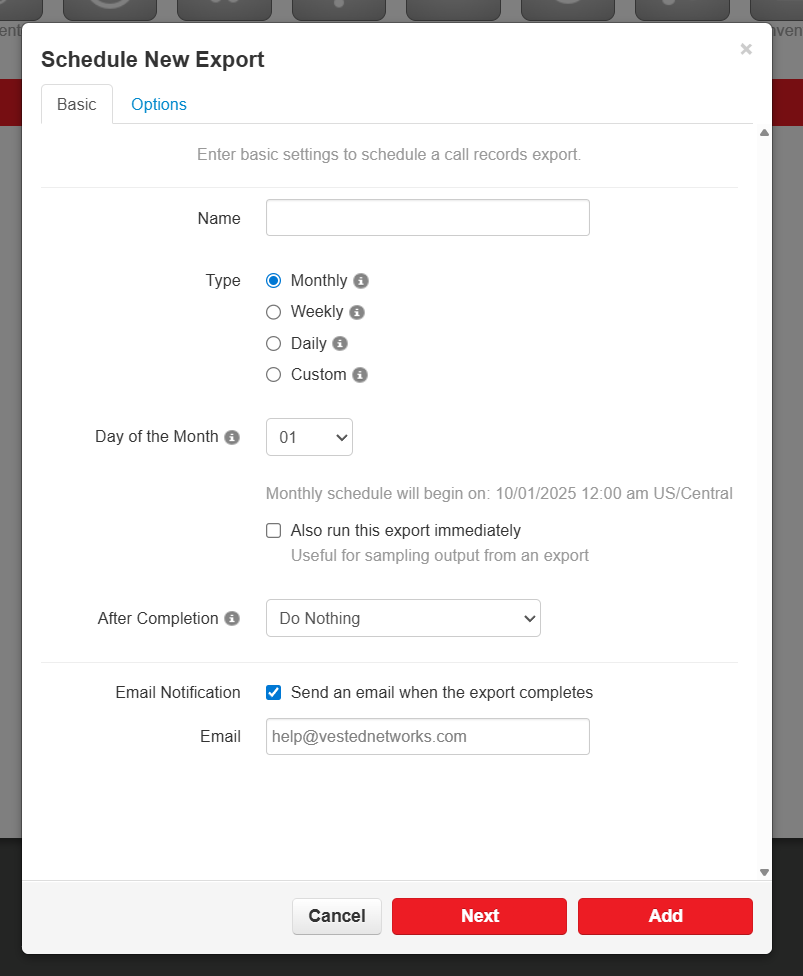This screenshot has height=976, width=803.
Task: Click the Add button
Action: coord(665,916)
